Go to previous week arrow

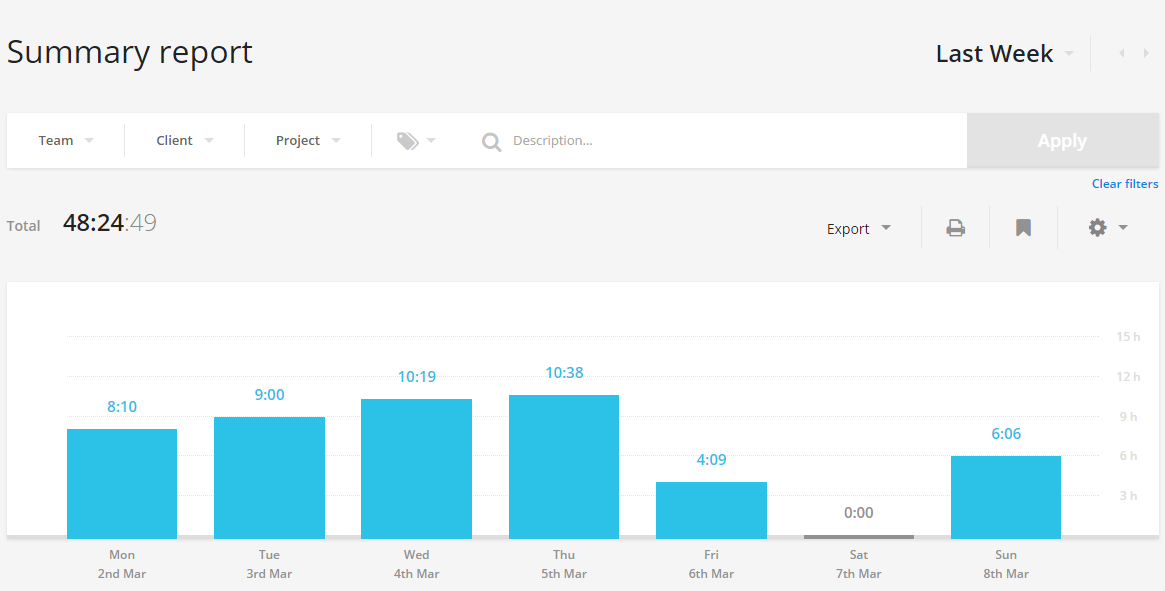1122,53
